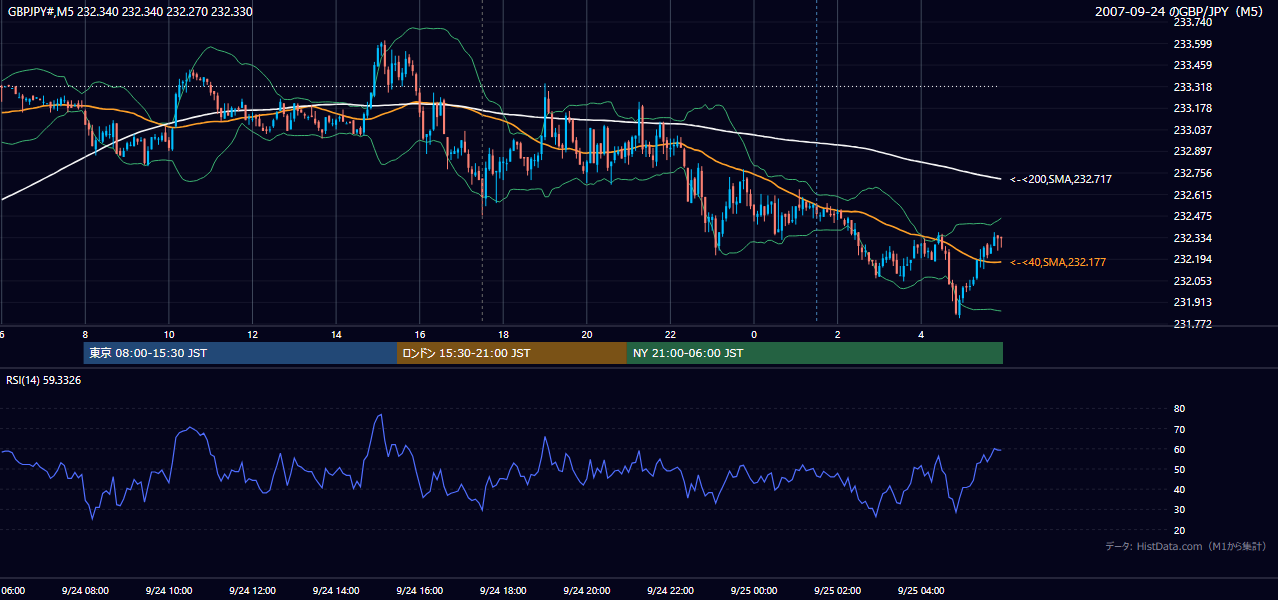Click the <-<40,SMA,232.177 line label
Screen dimensions: 1278x600
1058,262
